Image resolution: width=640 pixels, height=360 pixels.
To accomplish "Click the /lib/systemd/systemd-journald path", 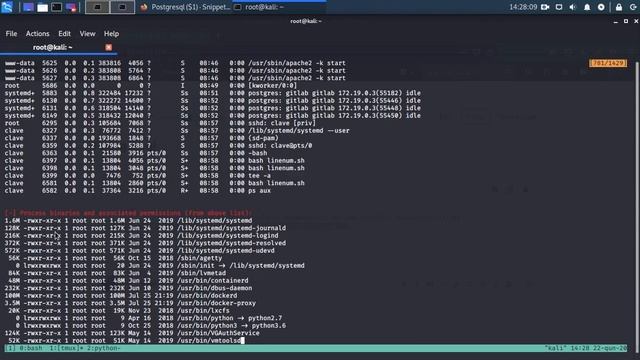I will tap(231, 228).
